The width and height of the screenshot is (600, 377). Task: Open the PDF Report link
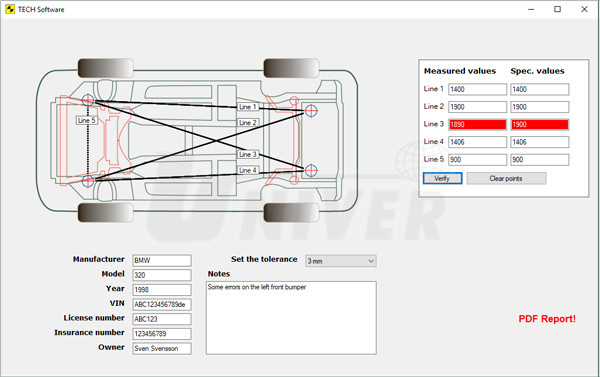[547, 319]
